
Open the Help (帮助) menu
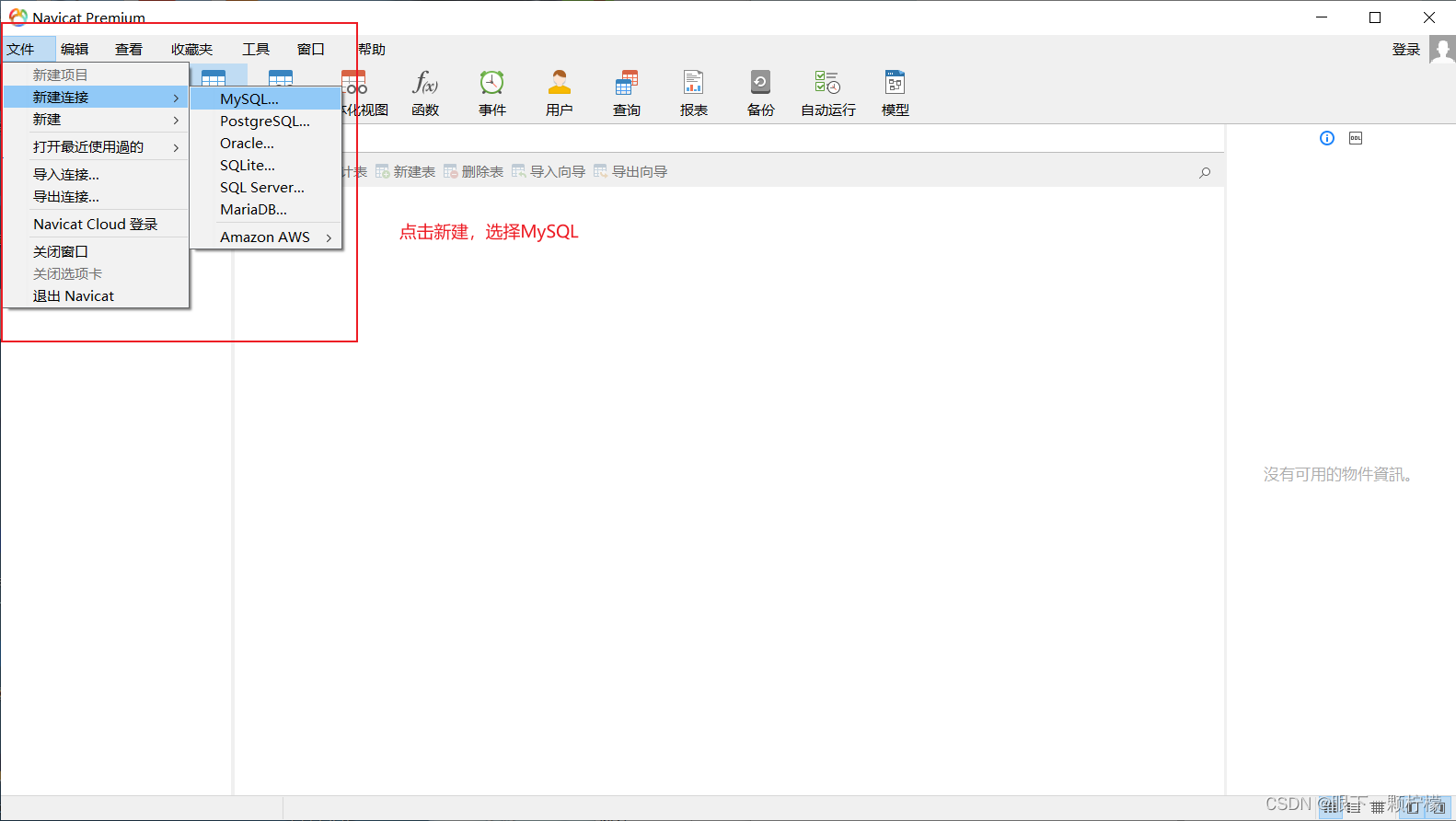(371, 50)
